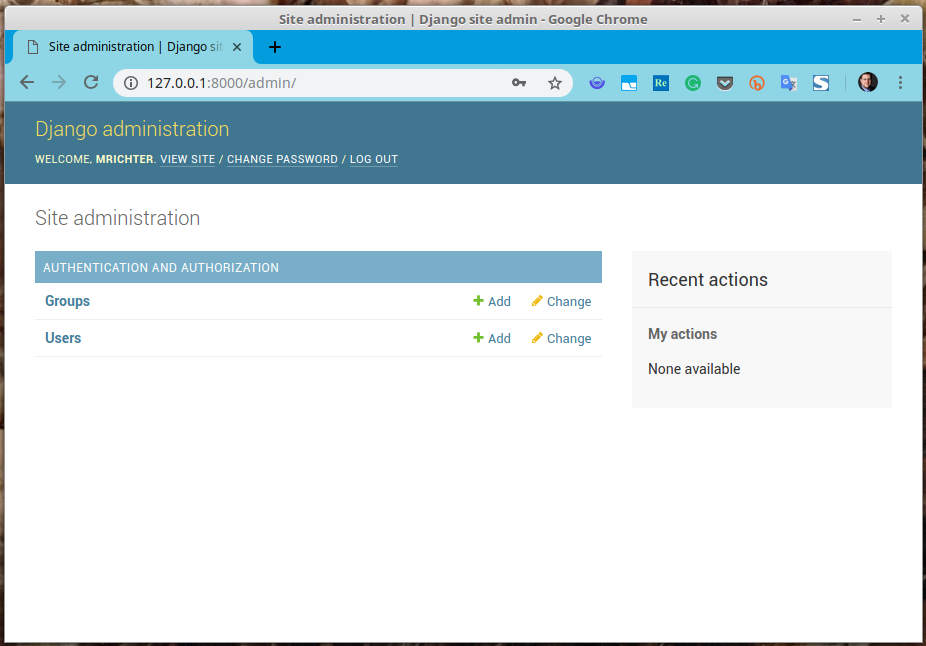Bookmark this page with the star
Image resolution: width=926 pixels, height=646 pixels.
point(555,83)
